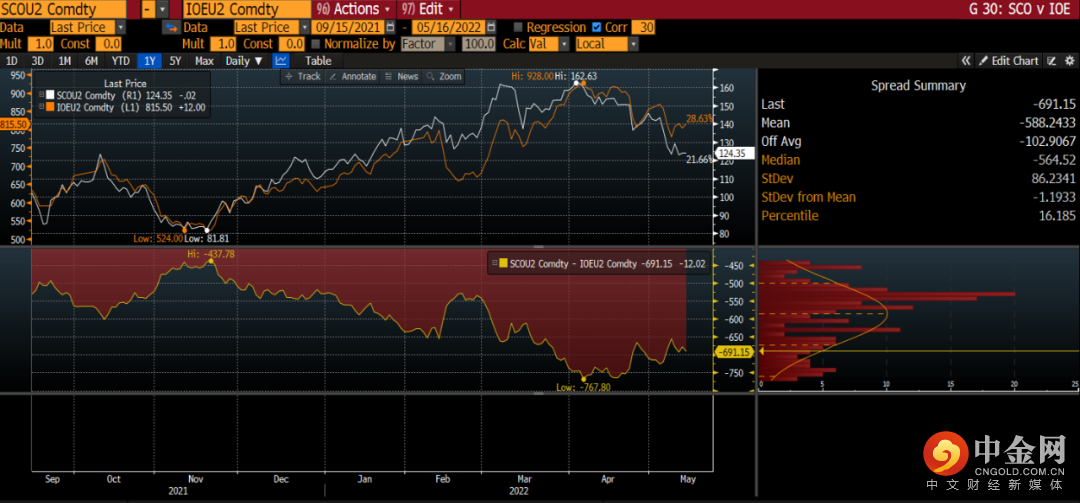Show News on the chart
This screenshot has width=1080, height=503.
[402, 76]
